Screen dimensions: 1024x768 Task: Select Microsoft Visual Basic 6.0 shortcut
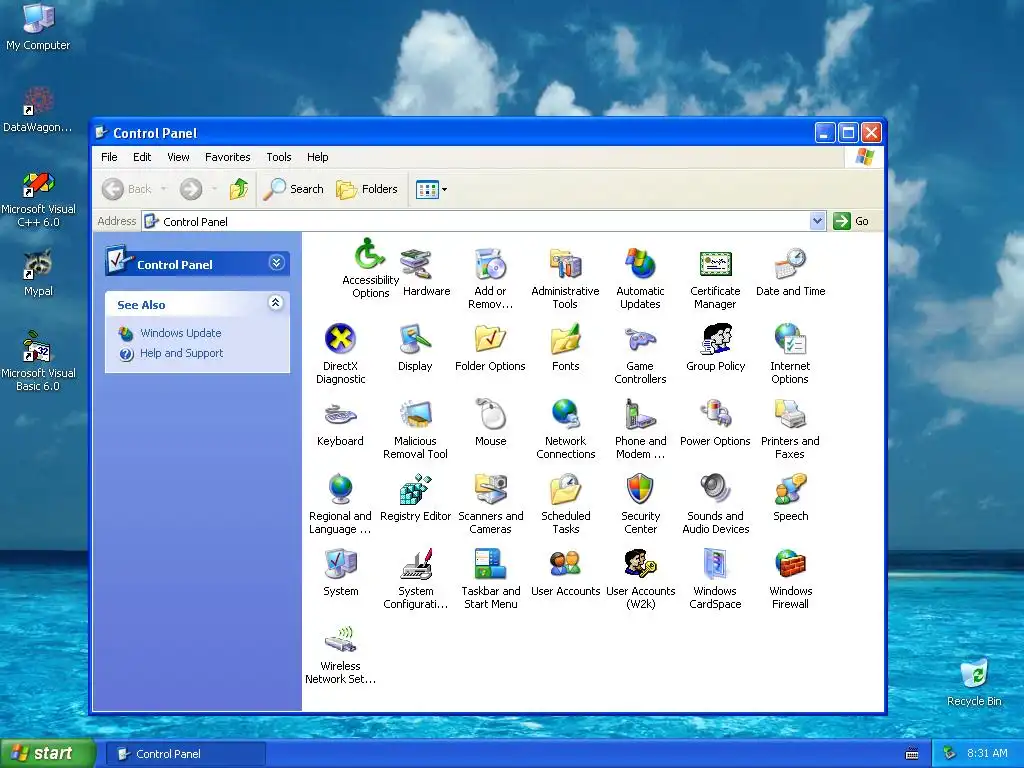(x=38, y=361)
